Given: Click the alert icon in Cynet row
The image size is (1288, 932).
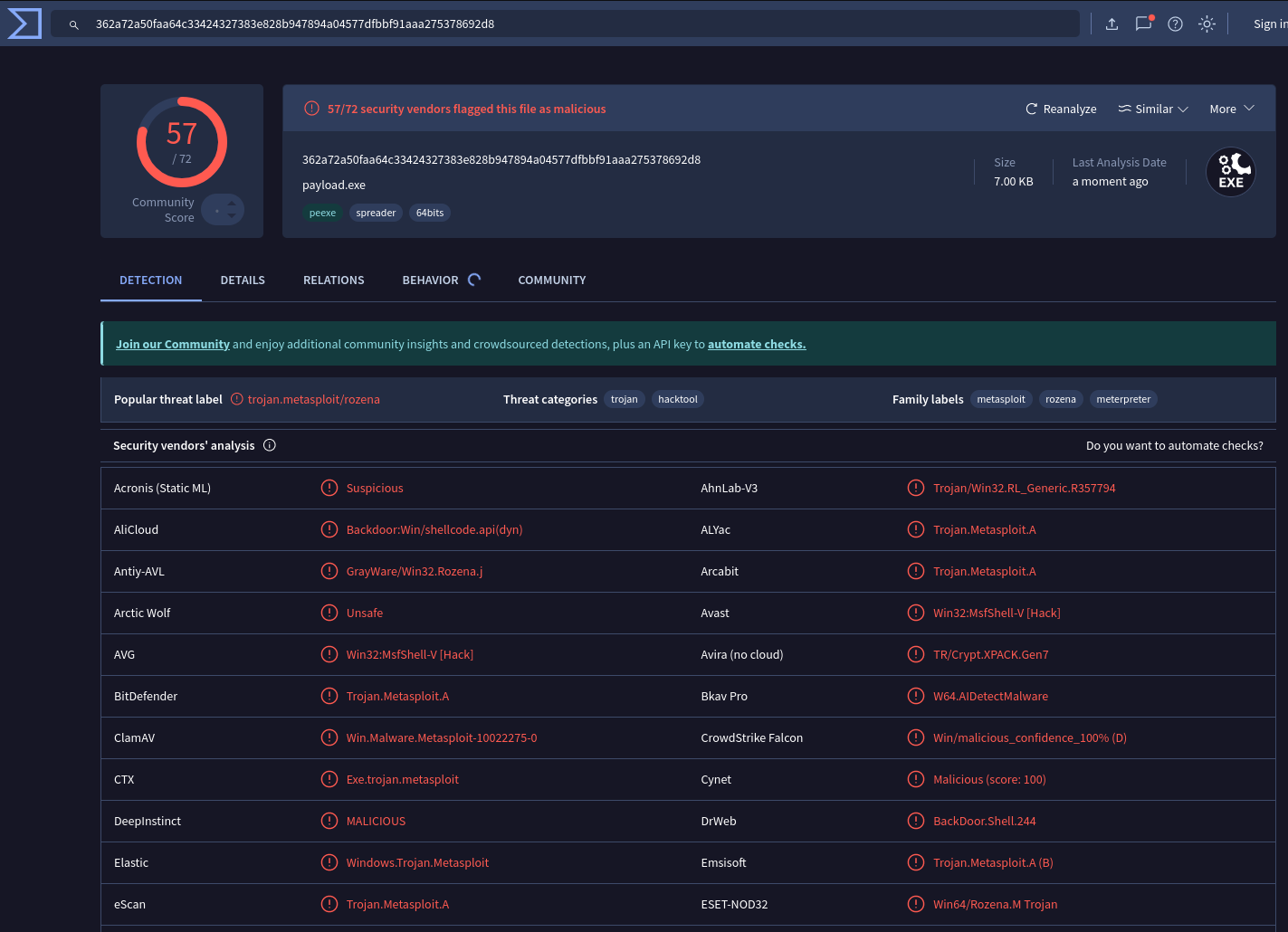Looking at the screenshot, I should 916,779.
